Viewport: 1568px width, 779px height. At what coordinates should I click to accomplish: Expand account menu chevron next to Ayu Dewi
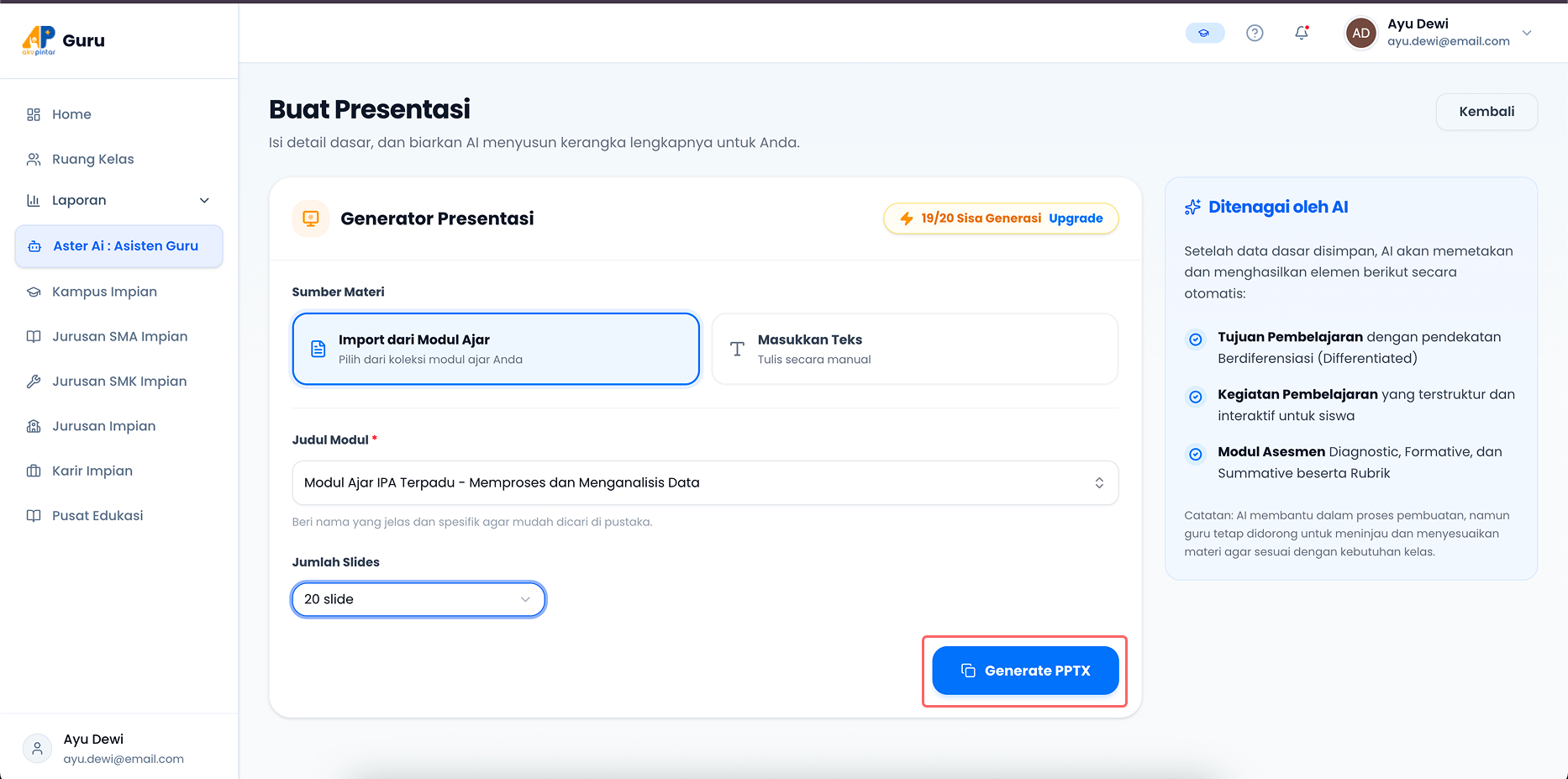[1527, 33]
